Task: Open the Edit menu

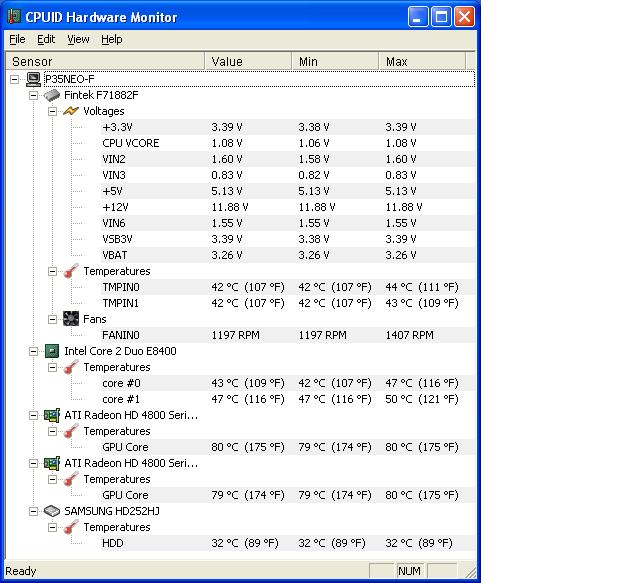Action: point(46,39)
